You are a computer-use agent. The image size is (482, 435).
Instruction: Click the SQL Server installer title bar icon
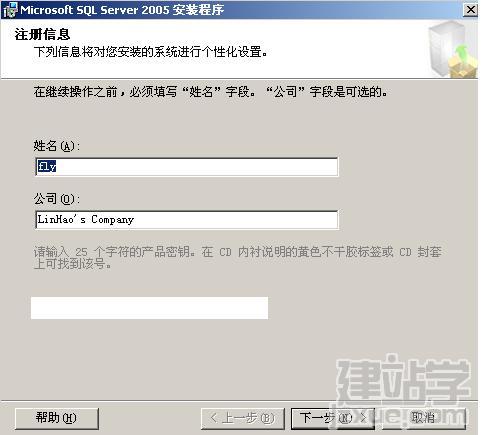pos(9,10)
